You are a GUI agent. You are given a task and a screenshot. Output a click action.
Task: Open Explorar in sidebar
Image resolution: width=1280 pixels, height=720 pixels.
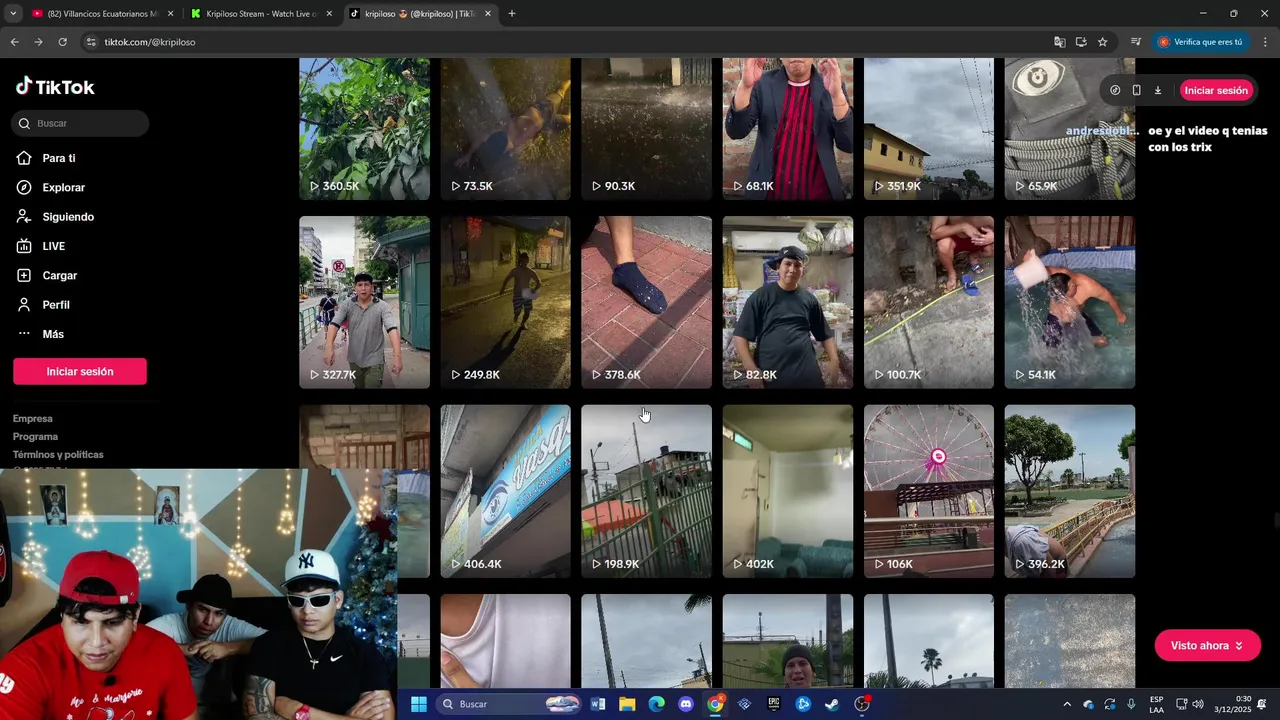click(x=63, y=187)
